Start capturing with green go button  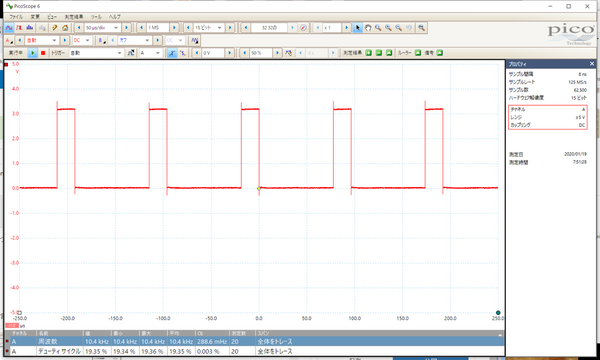coord(33,53)
